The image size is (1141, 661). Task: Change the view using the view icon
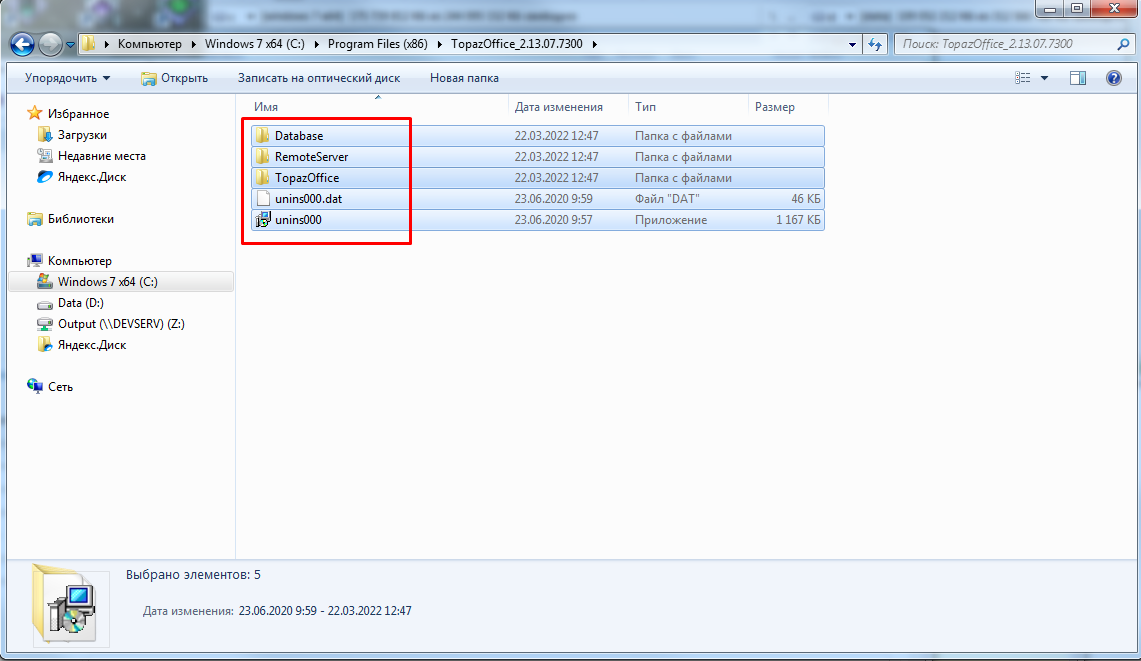click(1022, 78)
